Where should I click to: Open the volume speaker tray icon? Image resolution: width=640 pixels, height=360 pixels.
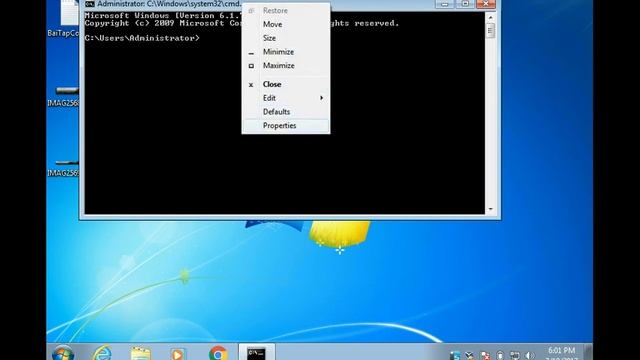tap(529, 356)
